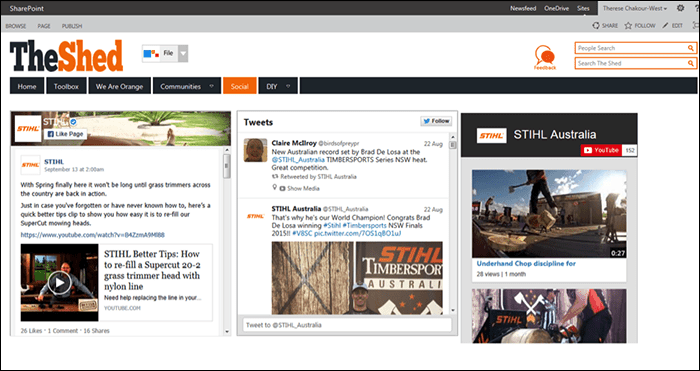Click the Facebook Like Page button
700x371 pixels.
pyautogui.click(x=65, y=134)
